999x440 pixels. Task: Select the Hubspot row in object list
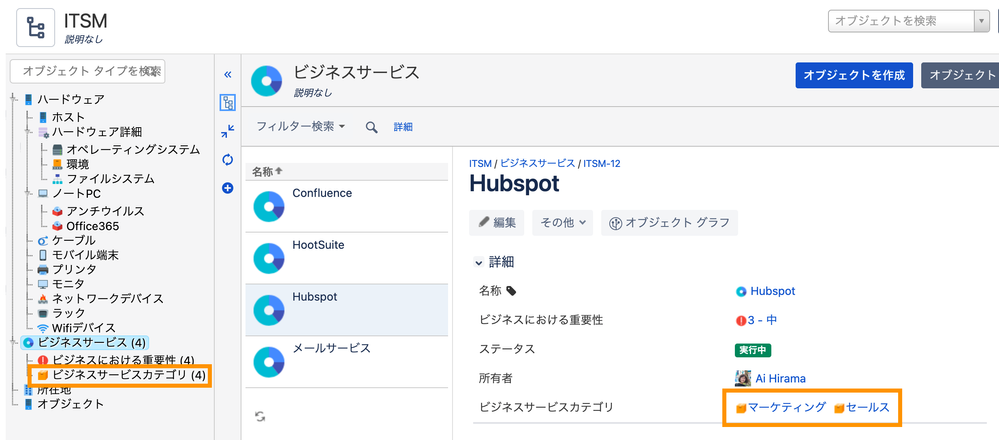347,309
